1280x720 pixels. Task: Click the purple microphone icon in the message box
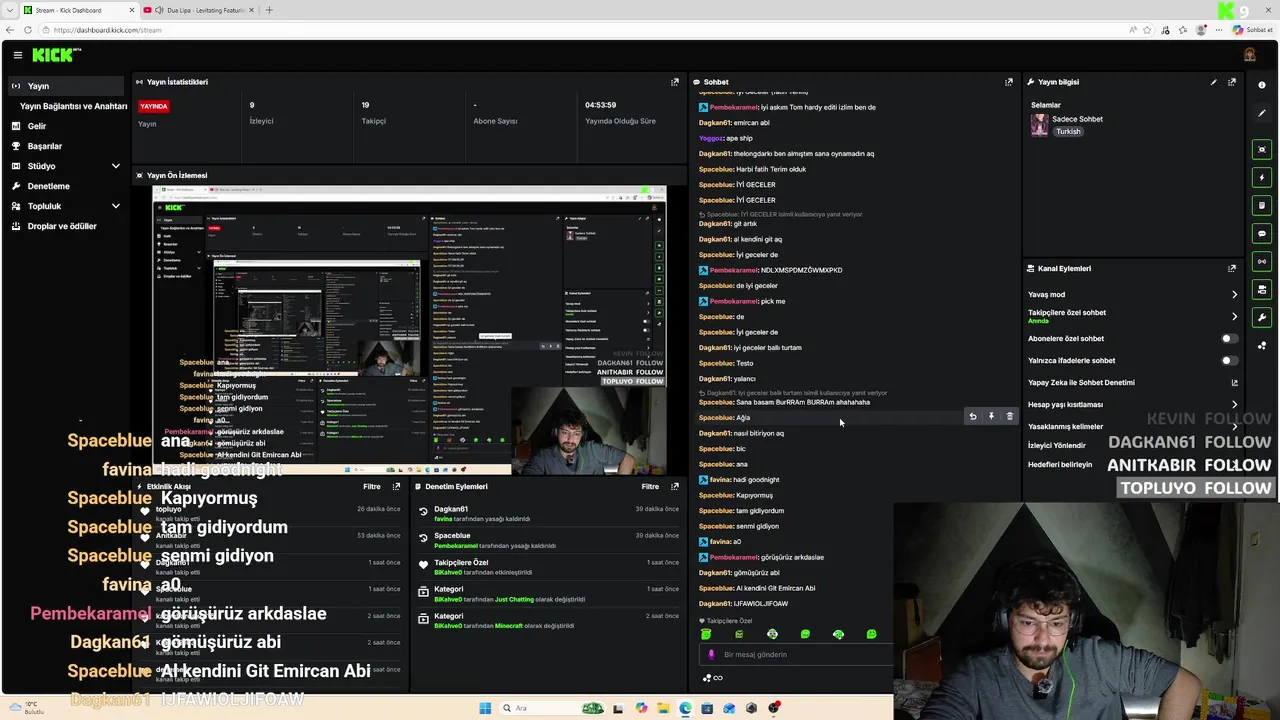711,654
